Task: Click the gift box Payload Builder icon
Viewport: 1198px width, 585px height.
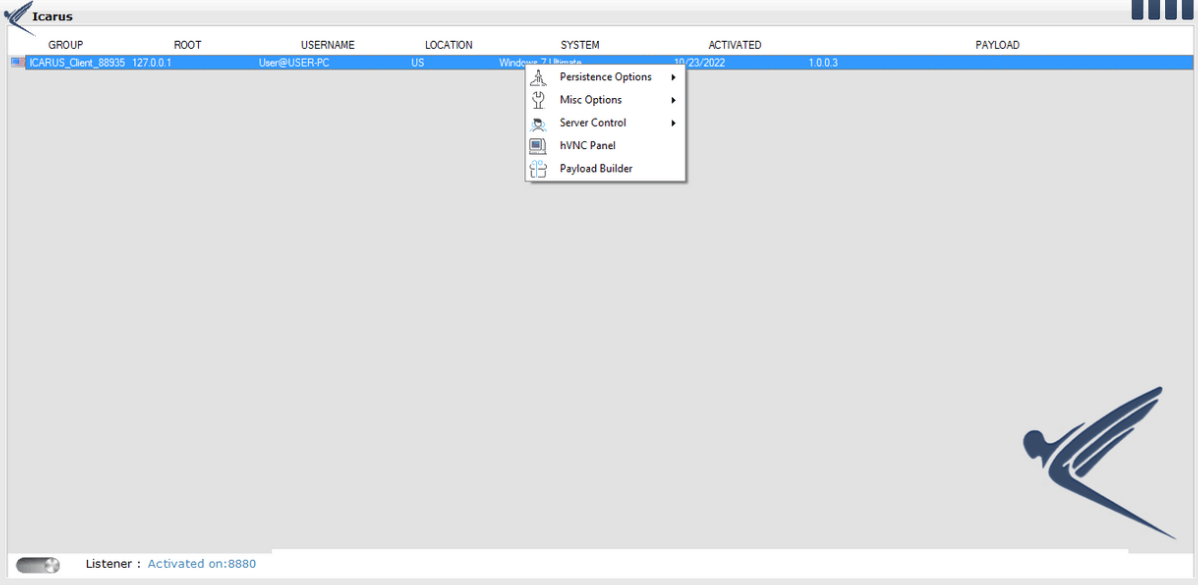Action: 538,169
